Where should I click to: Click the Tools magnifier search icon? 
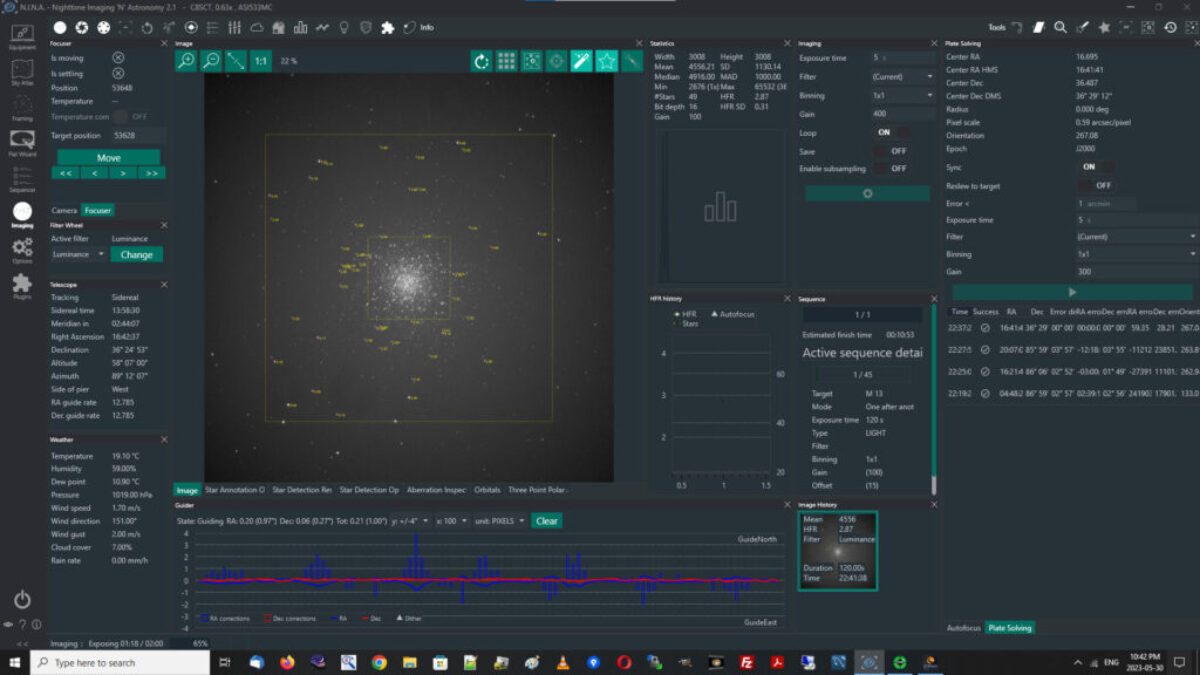point(1061,27)
